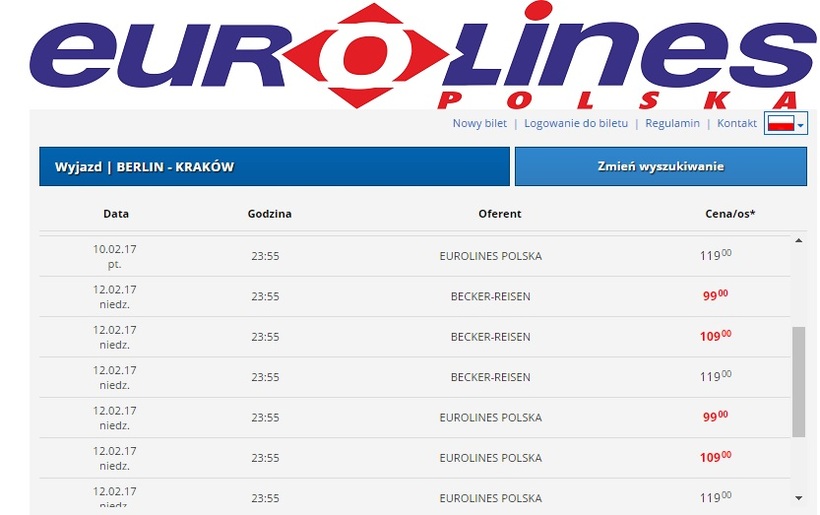Open the Polish flag language dropdown

[x=785, y=123]
